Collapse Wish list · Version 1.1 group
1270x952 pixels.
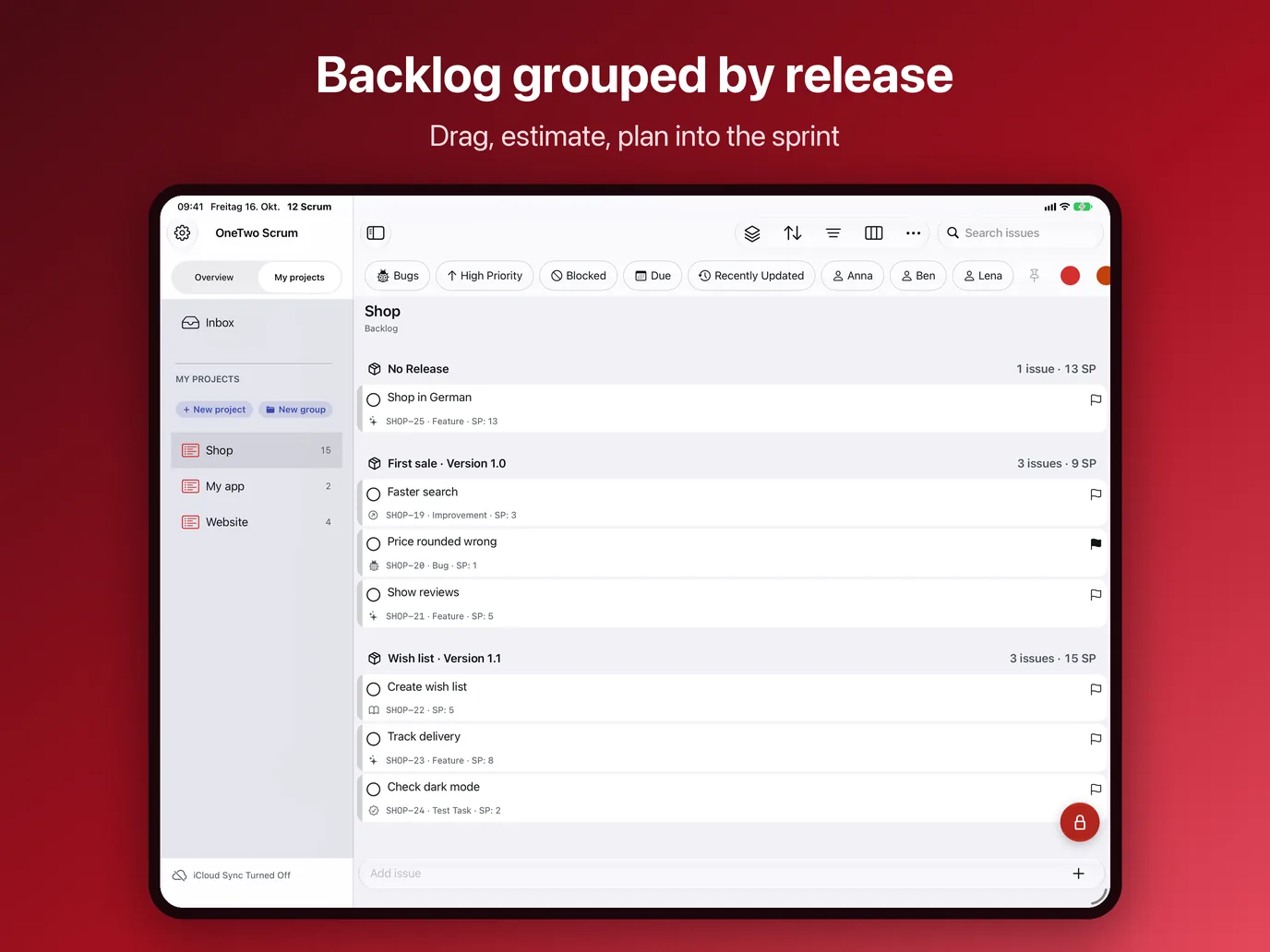[x=734, y=659]
